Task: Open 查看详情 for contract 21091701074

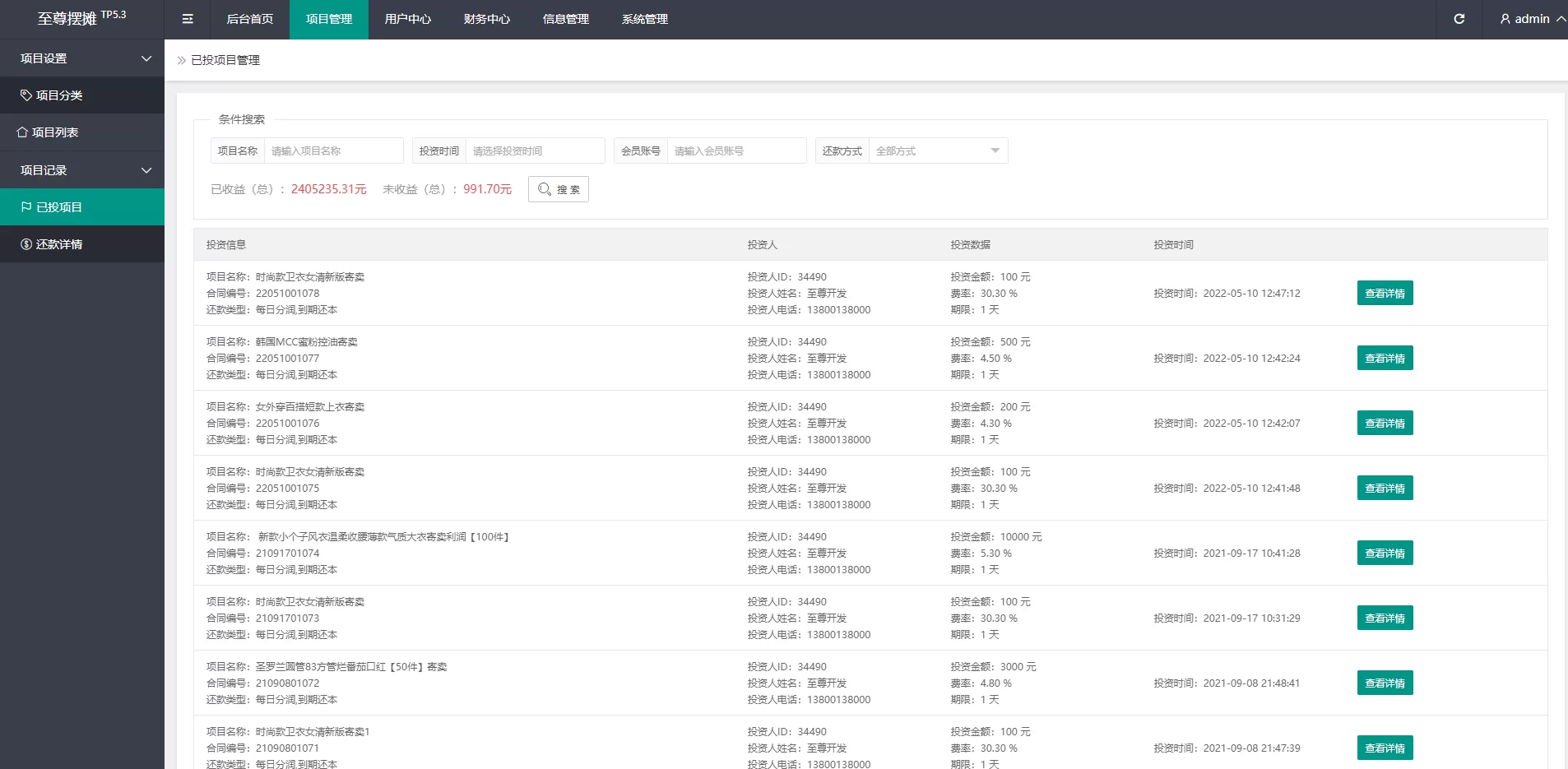Action: coord(1385,554)
